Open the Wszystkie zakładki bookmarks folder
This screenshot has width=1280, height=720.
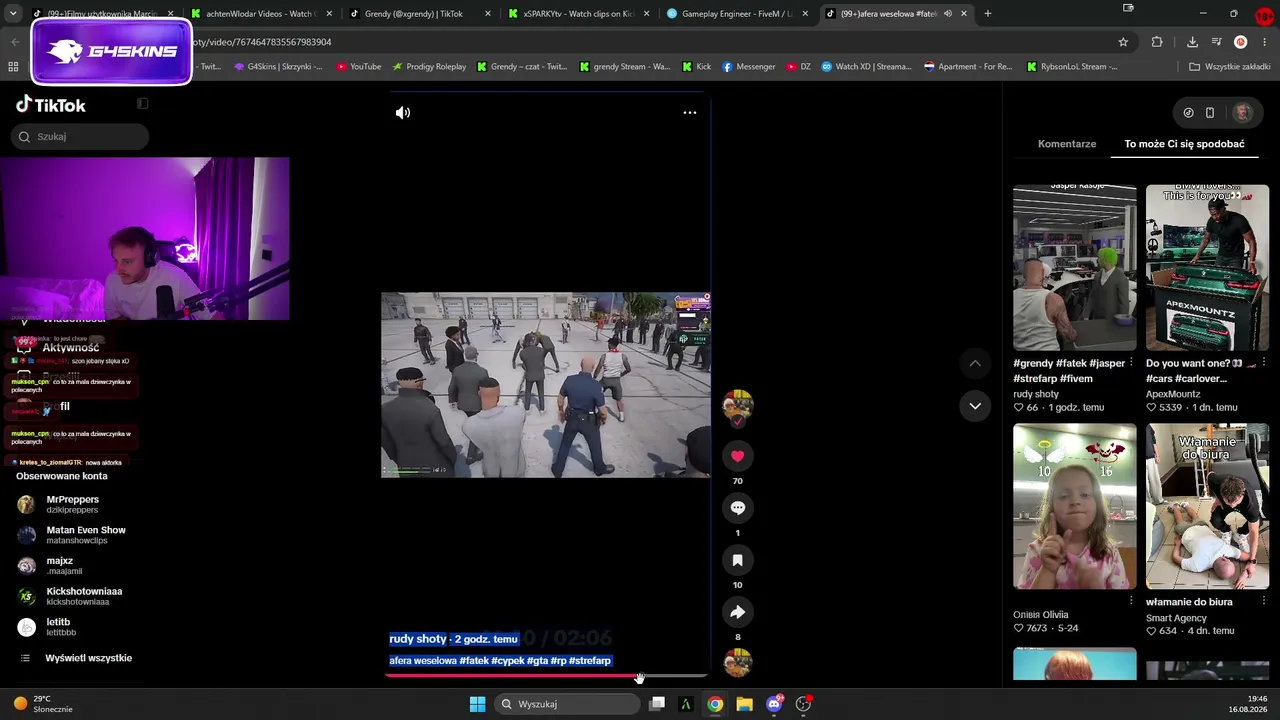[1229, 67]
